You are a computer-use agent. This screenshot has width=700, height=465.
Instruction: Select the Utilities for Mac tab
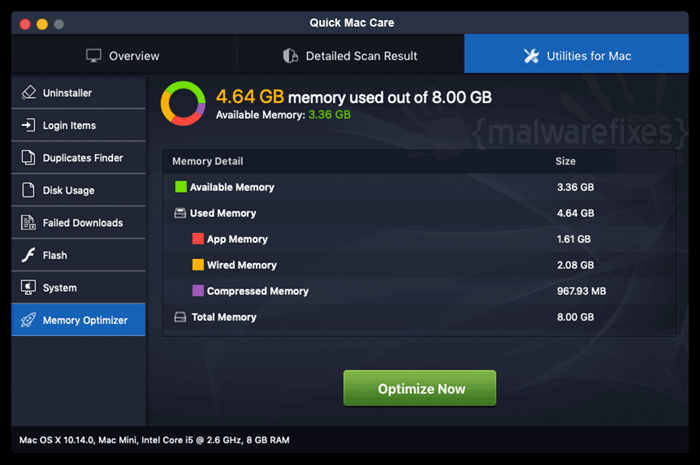click(576, 54)
